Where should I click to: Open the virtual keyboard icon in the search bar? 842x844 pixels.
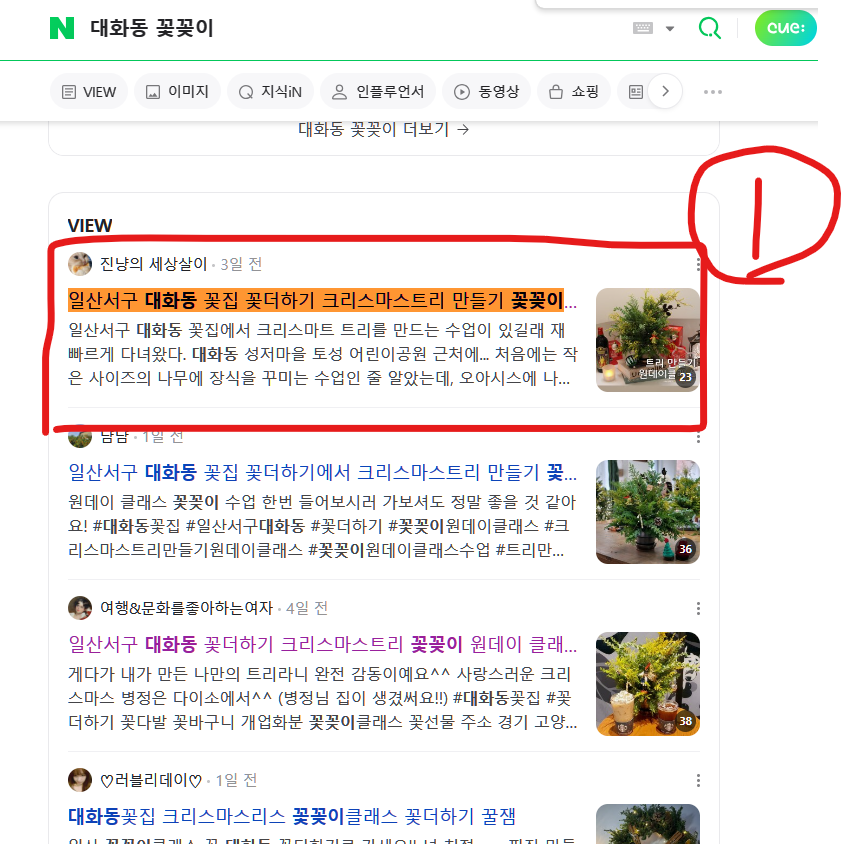pos(642,28)
